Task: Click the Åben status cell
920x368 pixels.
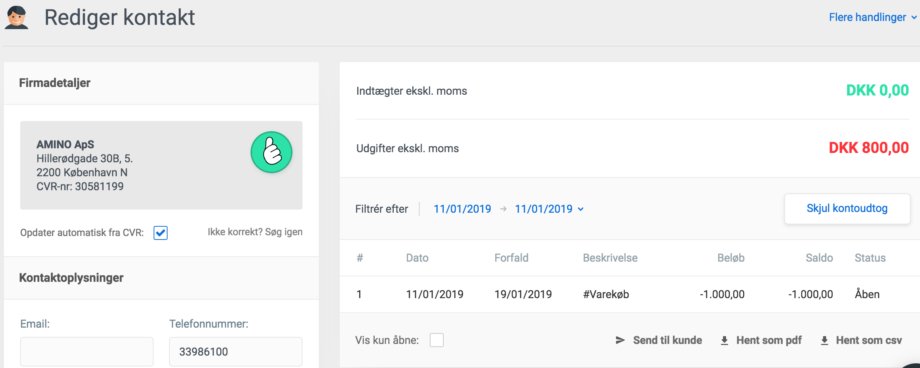Action: 867,295
